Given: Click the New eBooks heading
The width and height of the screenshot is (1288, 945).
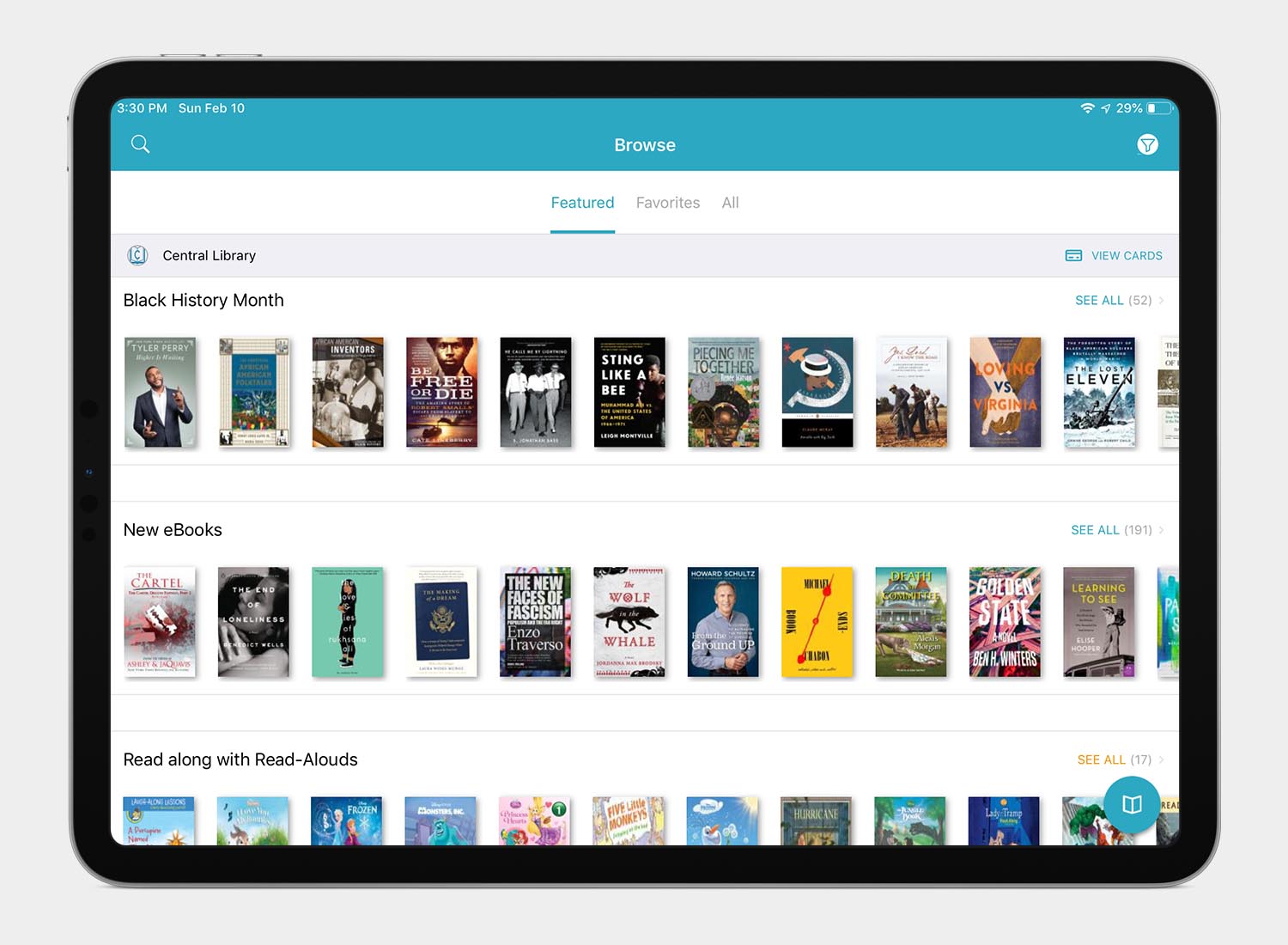Looking at the screenshot, I should (173, 530).
